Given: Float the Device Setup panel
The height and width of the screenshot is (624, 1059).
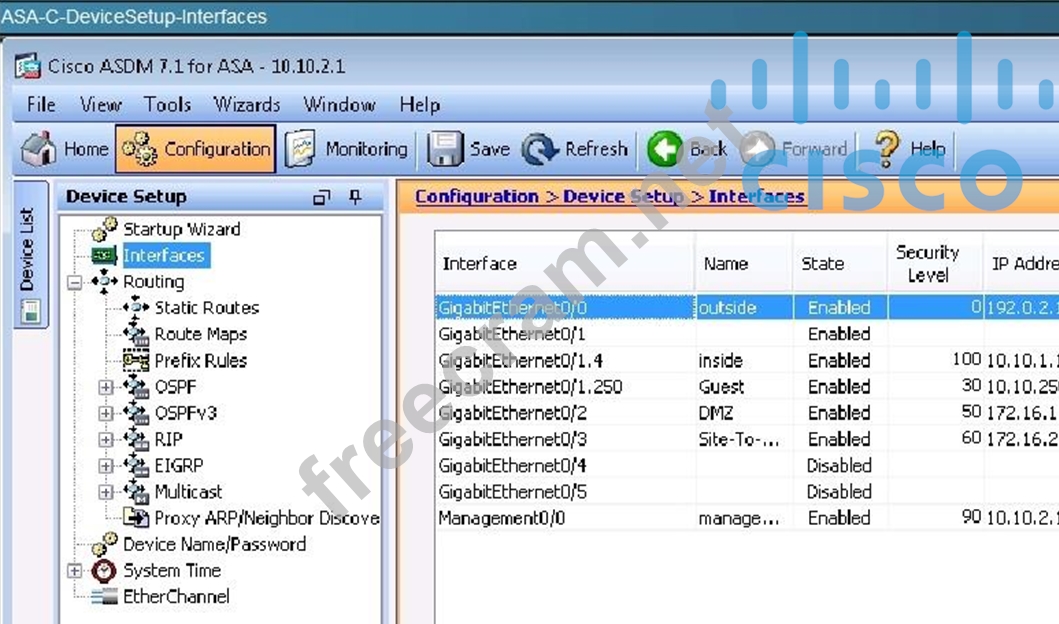Looking at the screenshot, I should [x=321, y=197].
